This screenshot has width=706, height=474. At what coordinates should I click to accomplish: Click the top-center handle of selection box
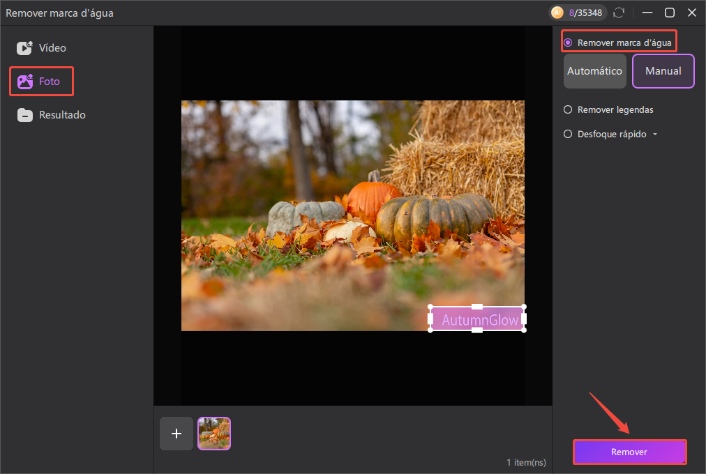click(477, 307)
